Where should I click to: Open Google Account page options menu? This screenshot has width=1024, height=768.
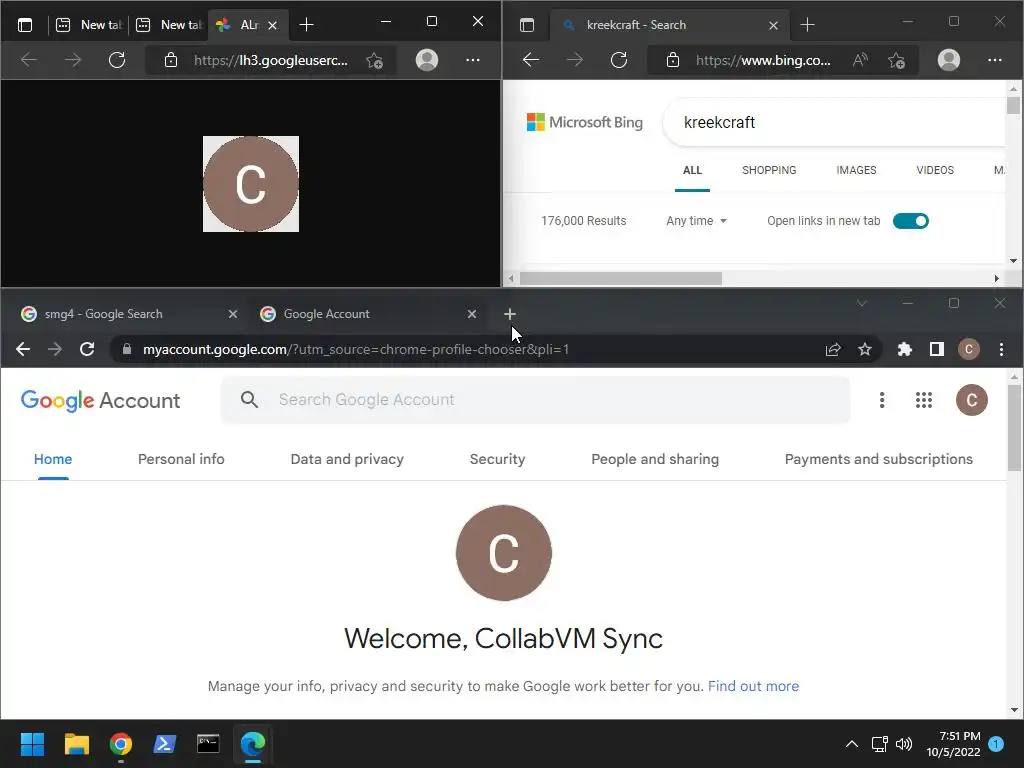(x=882, y=400)
